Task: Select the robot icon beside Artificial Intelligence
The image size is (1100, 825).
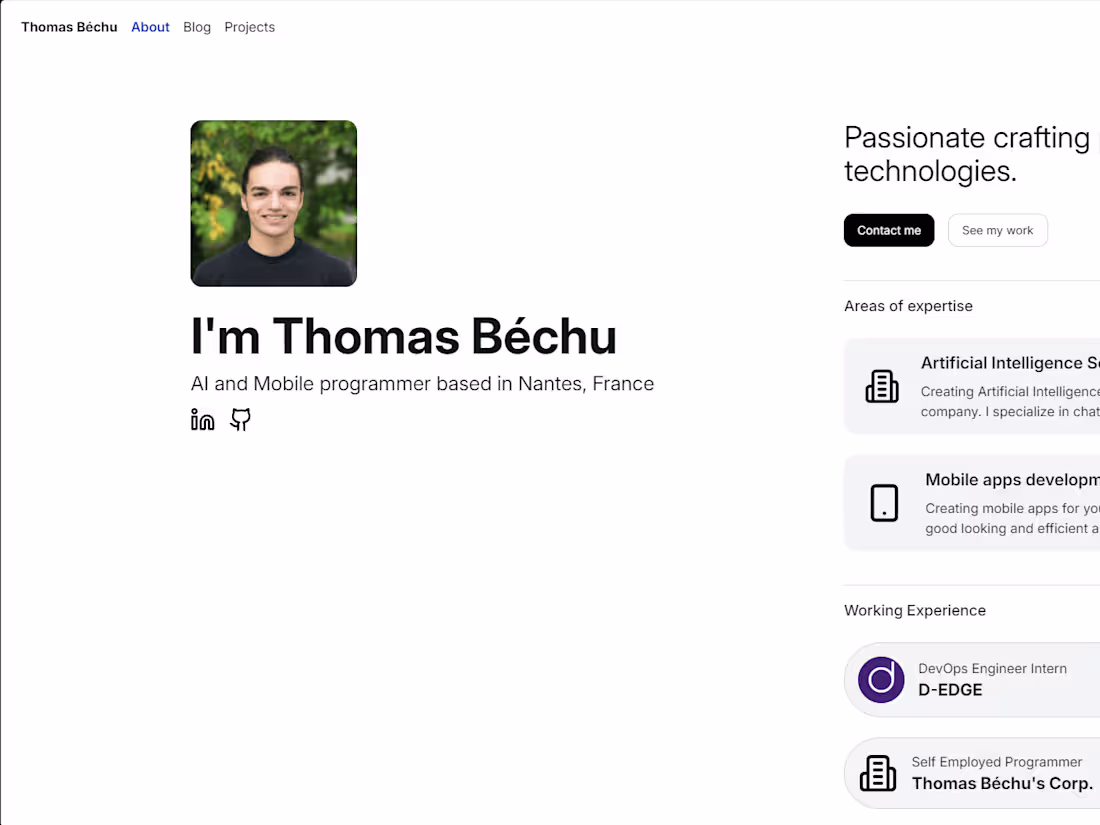Action: (x=881, y=385)
